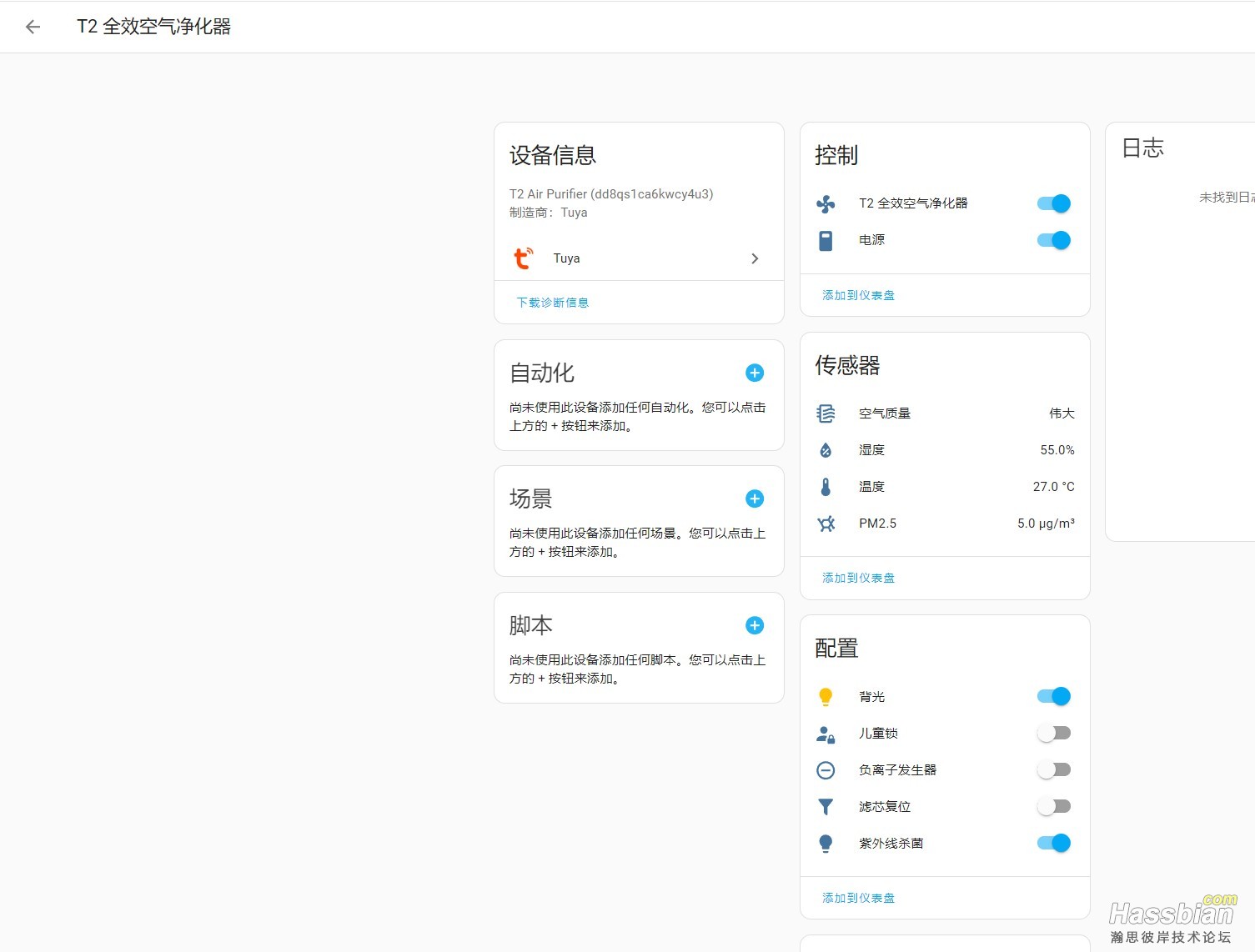Click 添加到仪表盘 under 控制 card

coord(858,295)
